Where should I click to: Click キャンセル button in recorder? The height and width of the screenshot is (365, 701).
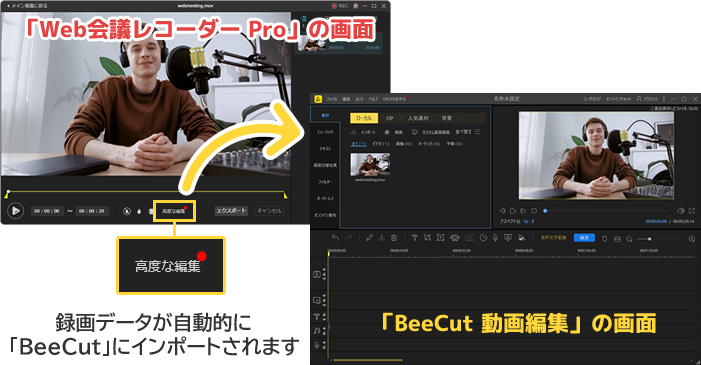pos(270,211)
